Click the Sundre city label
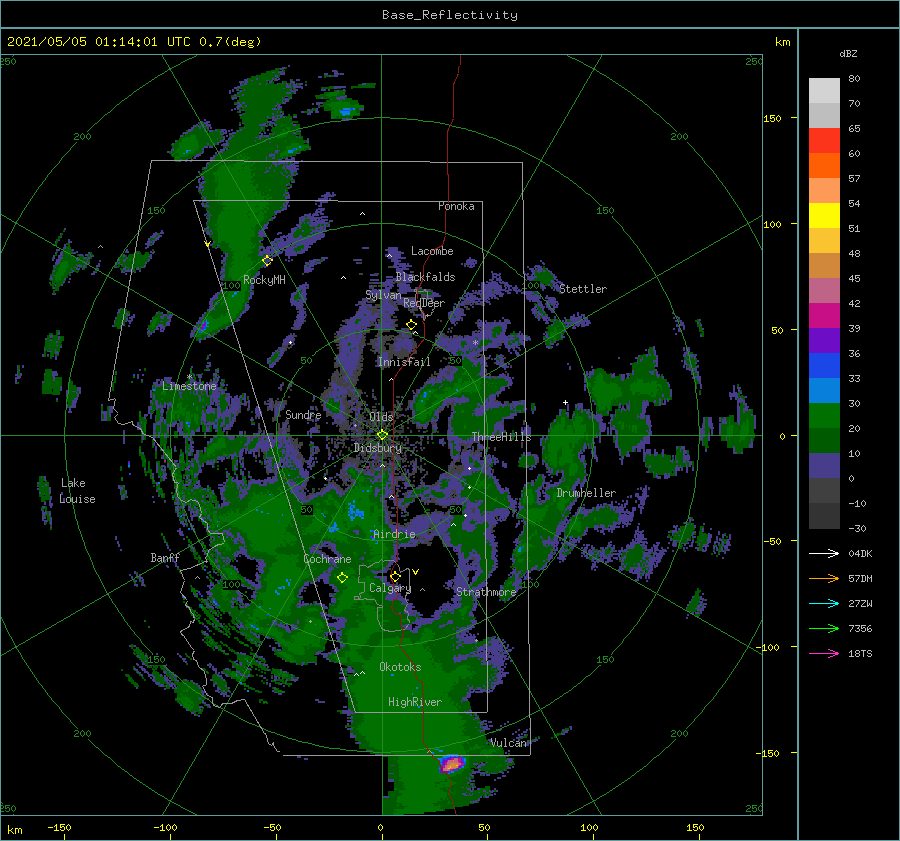Screen dimensions: 900x841 tap(303, 414)
